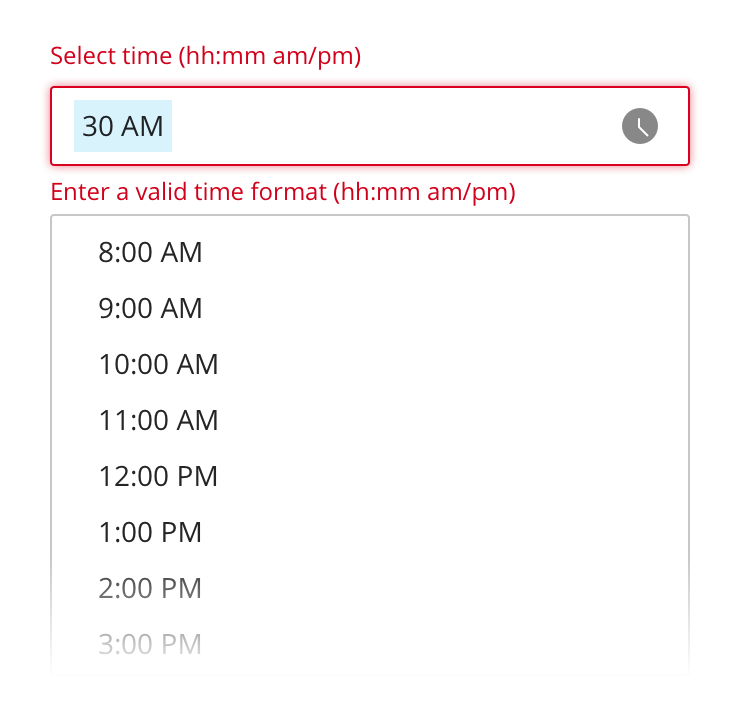Viewport: 740px width, 726px height.
Task: Pick 10:00 AM in the dropdown
Action: [158, 364]
